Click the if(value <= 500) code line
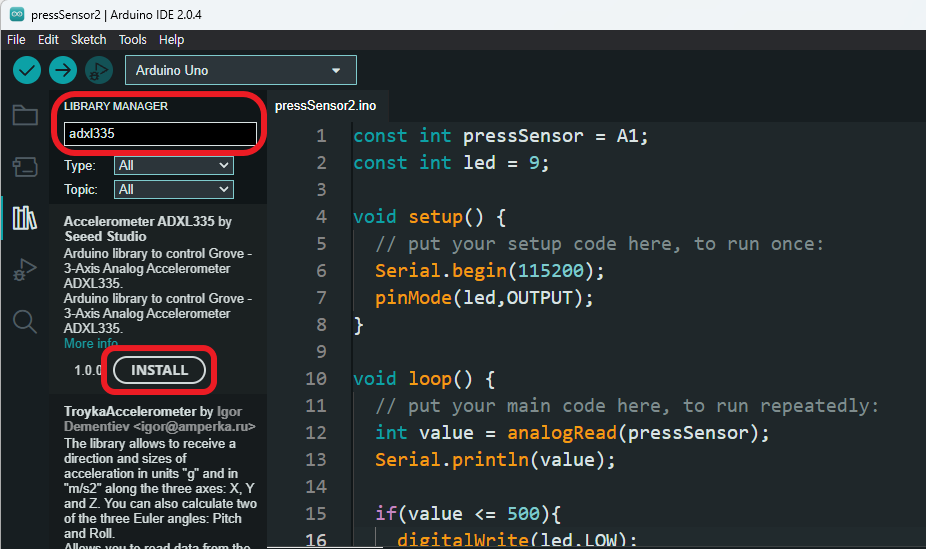Screen dimensions: 926x549 [x=468, y=514]
